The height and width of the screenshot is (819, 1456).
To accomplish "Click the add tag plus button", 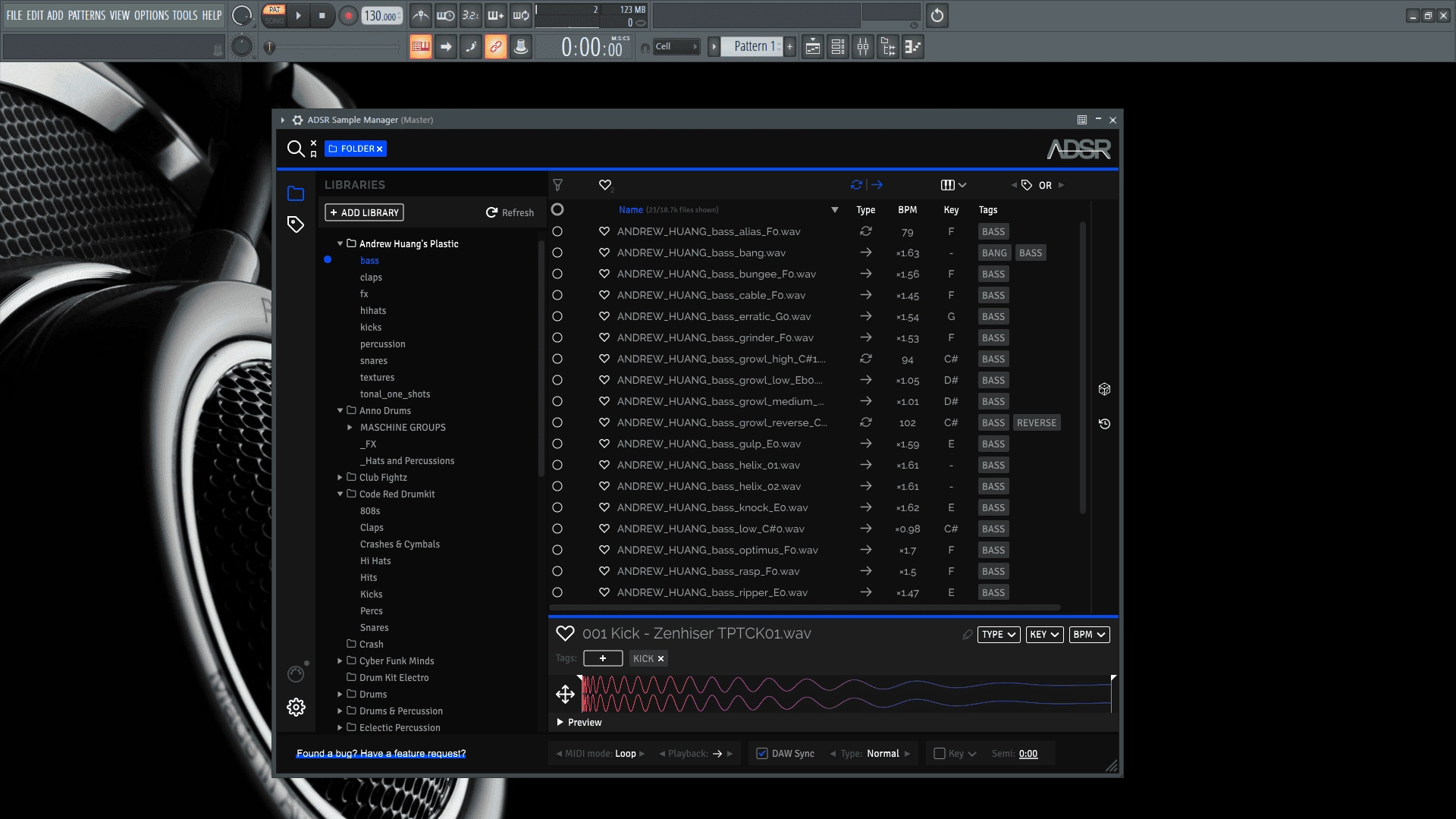I will pyautogui.click(x=603, y=658).
